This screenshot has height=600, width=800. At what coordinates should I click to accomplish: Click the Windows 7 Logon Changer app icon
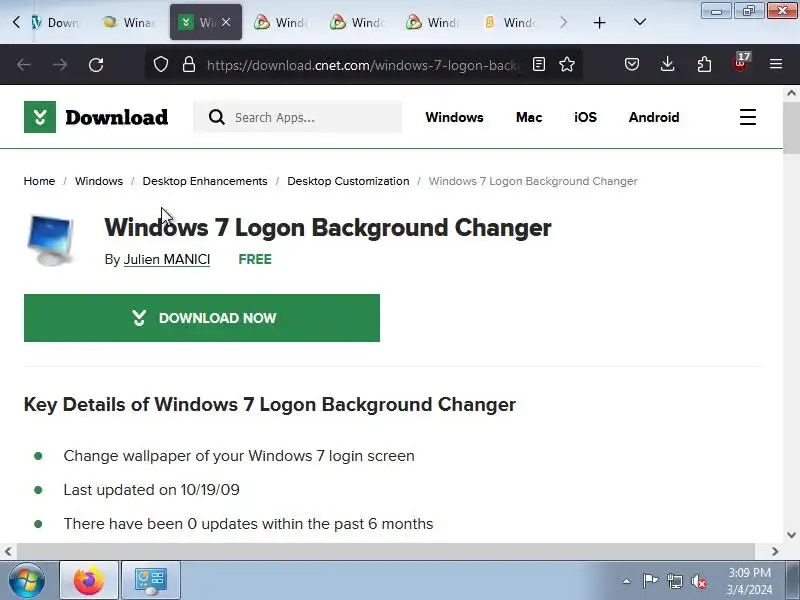(50, 240)
